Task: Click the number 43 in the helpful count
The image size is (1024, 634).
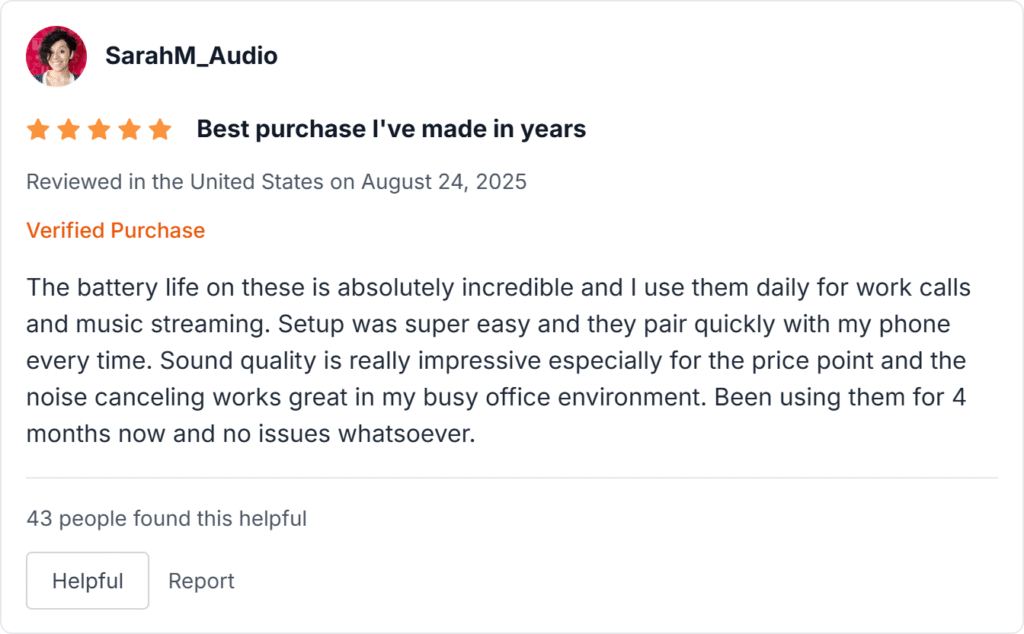Action: coord(36,518)
